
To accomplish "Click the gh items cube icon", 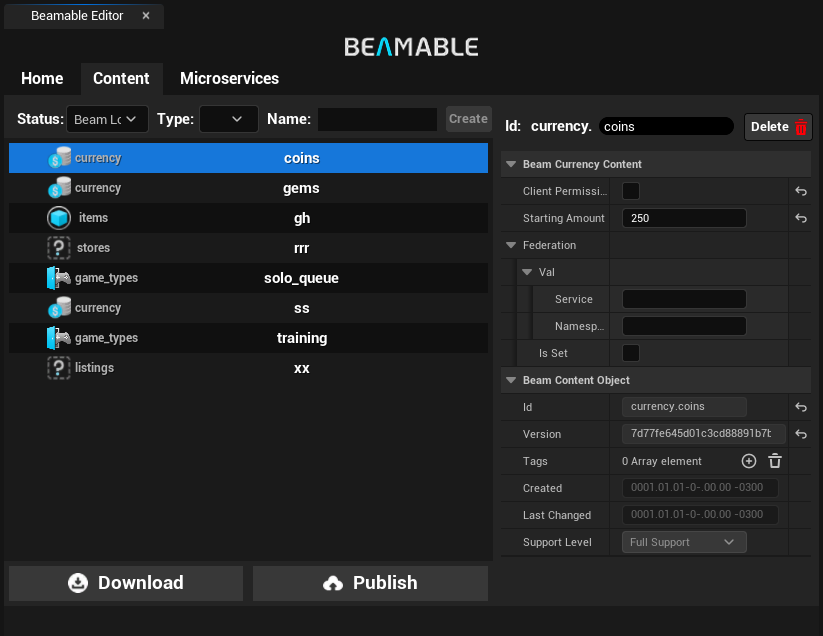I will (x=59, y=218).
